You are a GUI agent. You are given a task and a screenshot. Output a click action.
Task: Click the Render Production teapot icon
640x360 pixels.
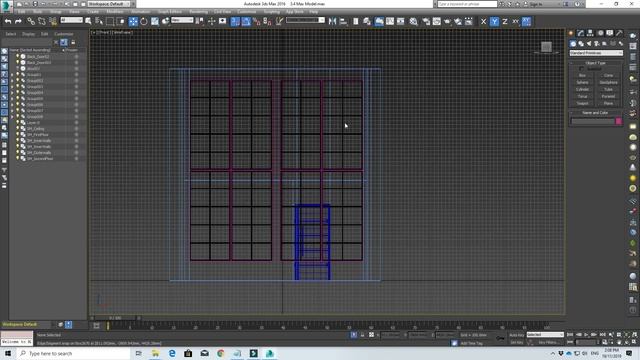[447, 21]
